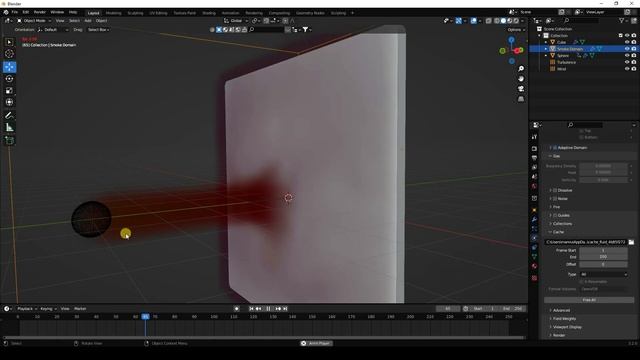Open the Tool properties tab
This screenshot has width=640, height=360.
(534, 137)
